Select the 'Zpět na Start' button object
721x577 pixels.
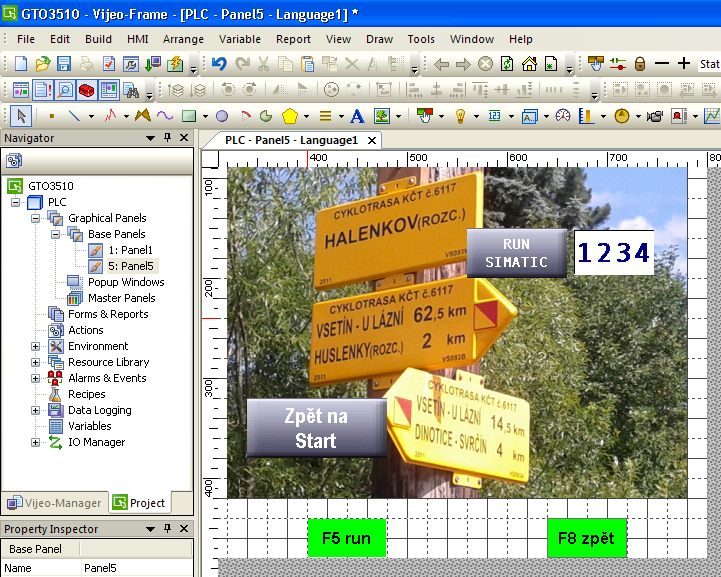coord(316,428)
